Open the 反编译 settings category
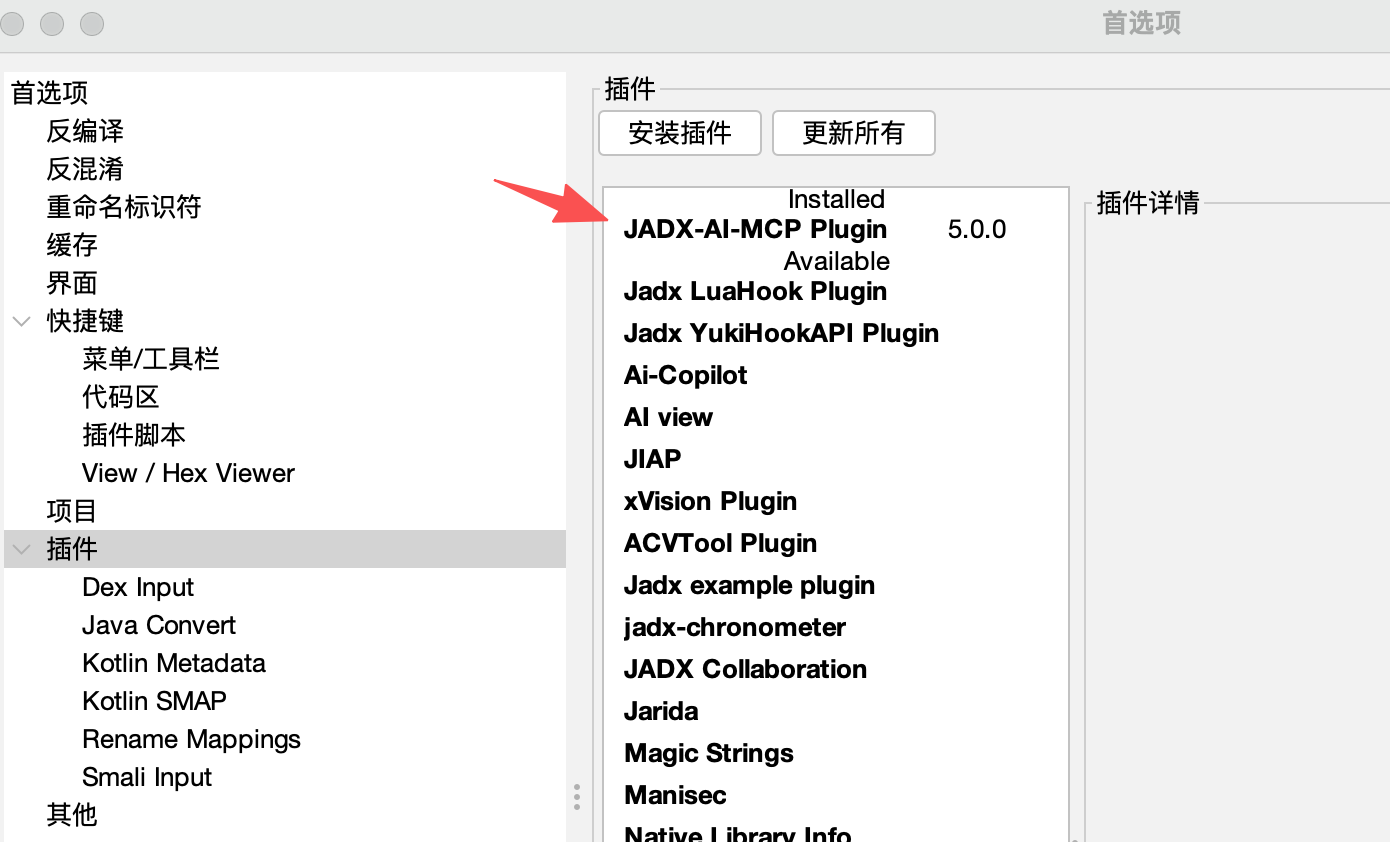 pos(85,131)
